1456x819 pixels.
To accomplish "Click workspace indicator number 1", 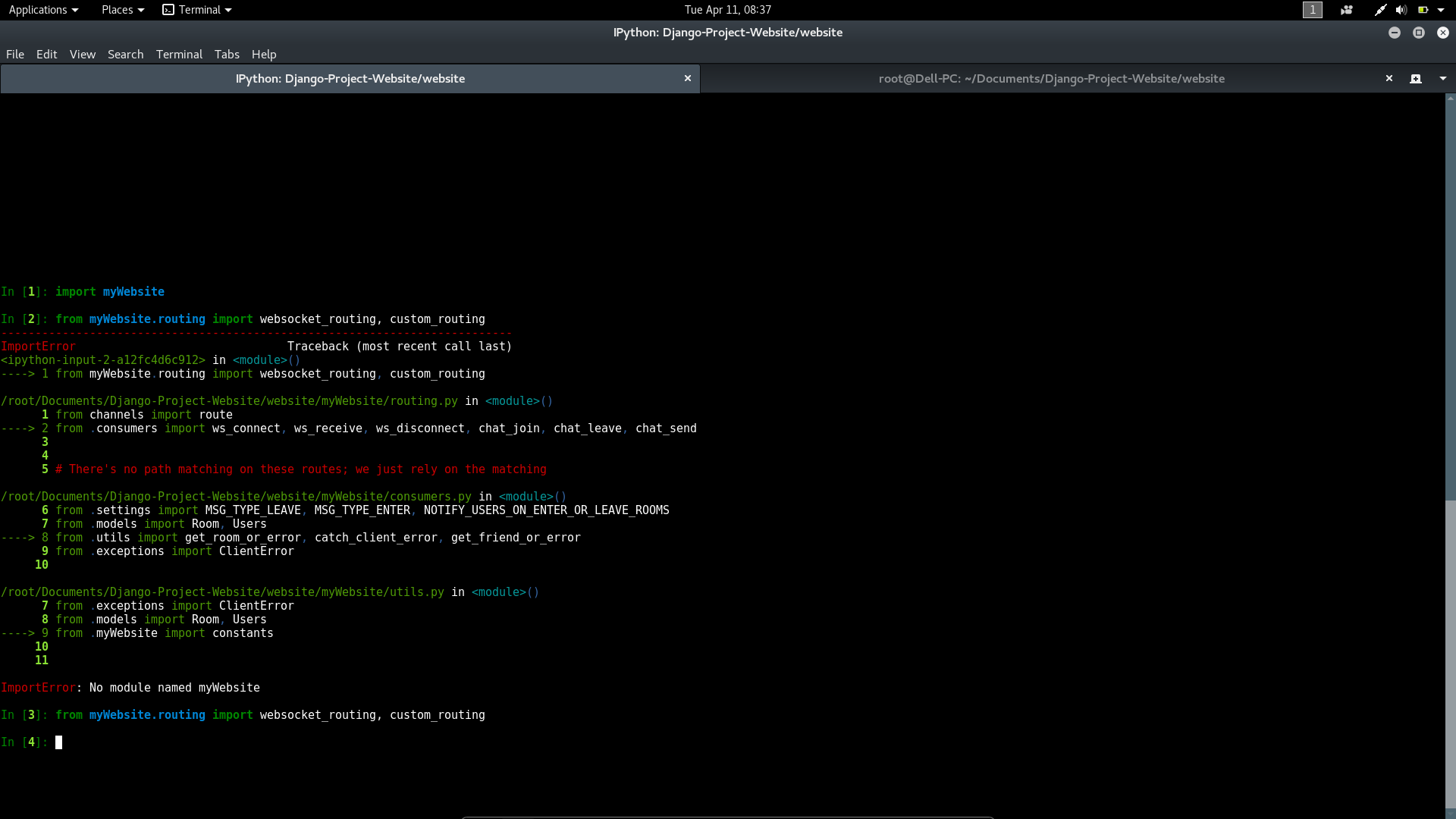I will click(1312, 10).
